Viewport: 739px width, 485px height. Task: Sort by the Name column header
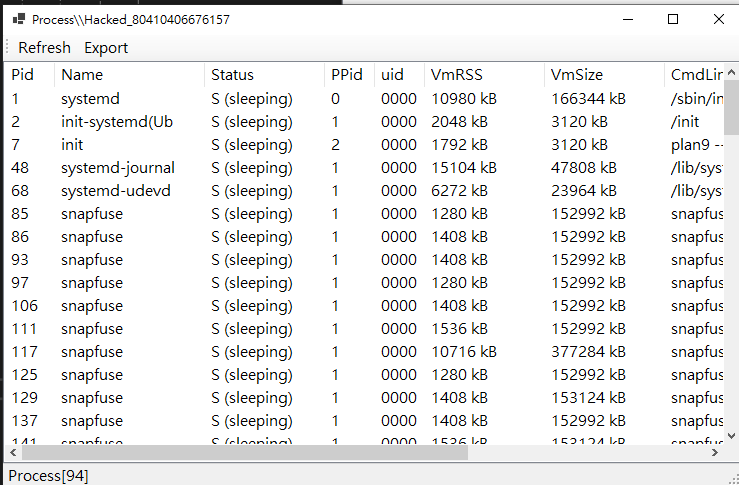click(x=82, y=74)
